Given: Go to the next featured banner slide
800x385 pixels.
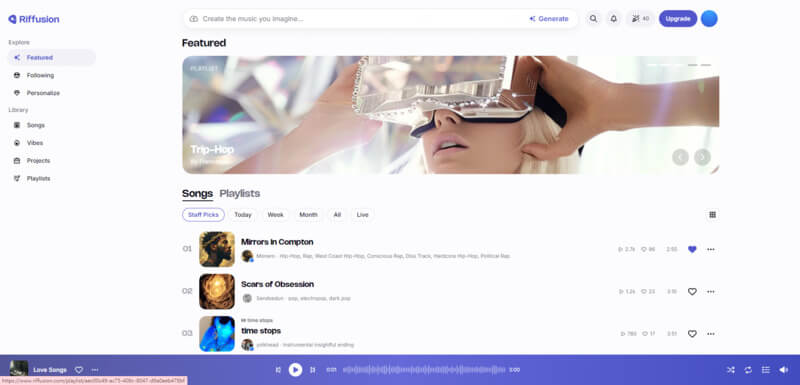Looking at the screenshot, I should (702, 157).
